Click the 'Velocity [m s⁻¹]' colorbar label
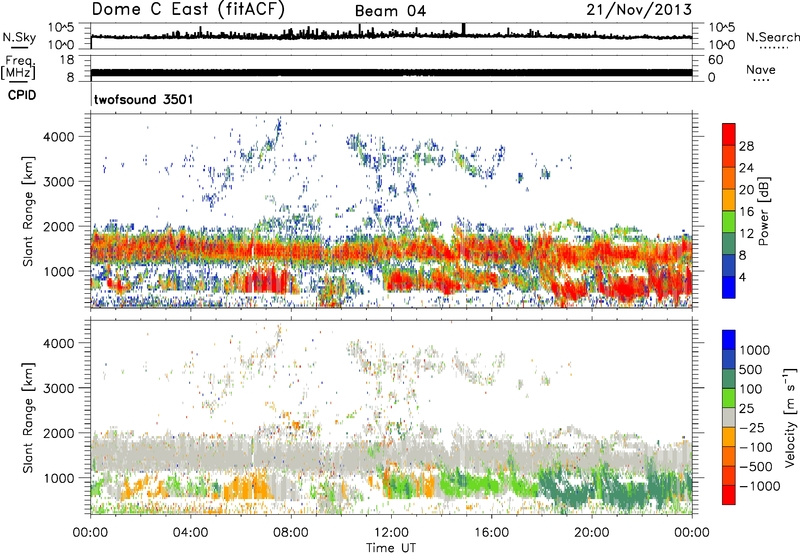The width and height of the screenshot is (800, 554). [x=790, y=417]
